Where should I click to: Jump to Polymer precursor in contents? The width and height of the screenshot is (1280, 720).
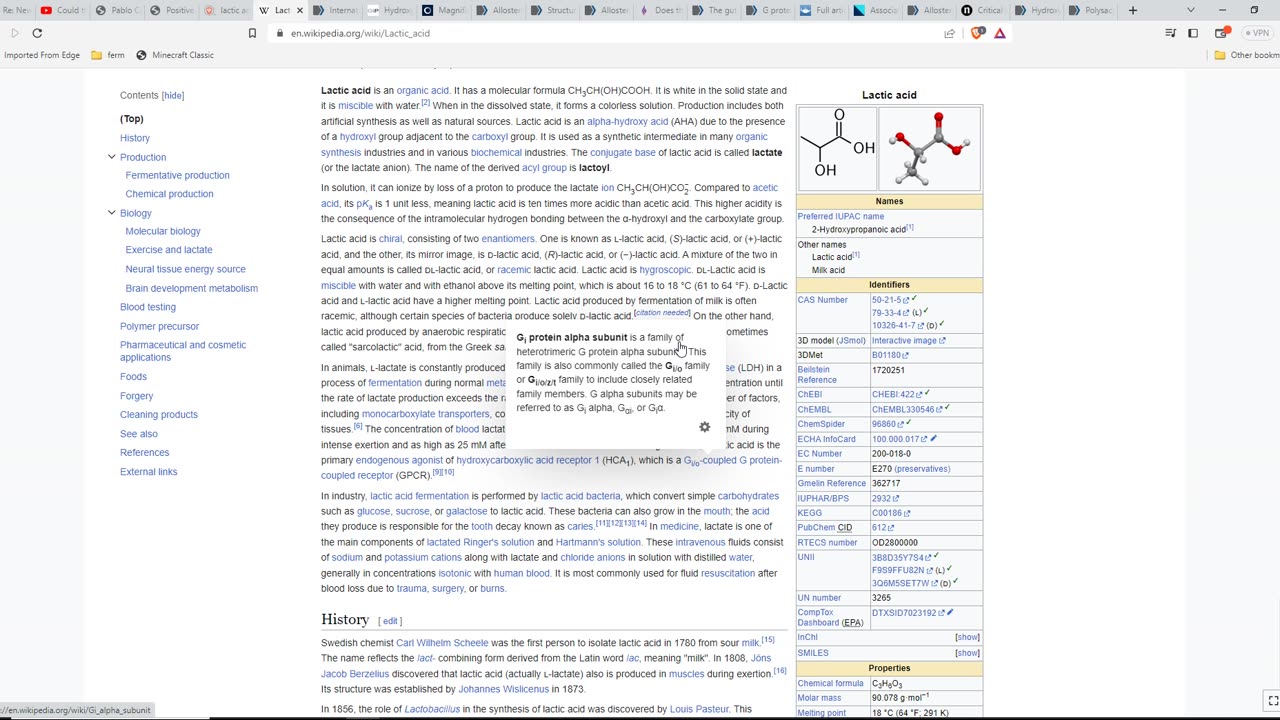pyautogui.click(x=159, y=326)
